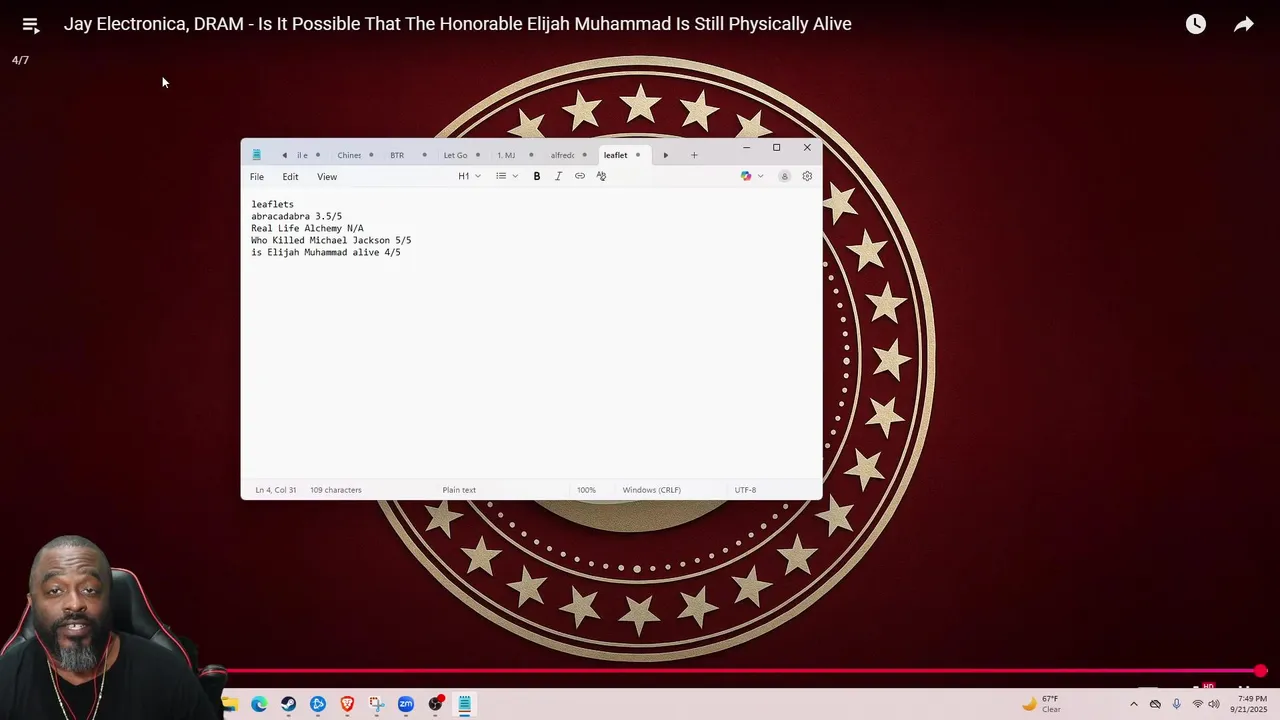
Task: Click line 'Real Life Alchemy N/A'
Action: click(307, 228)
